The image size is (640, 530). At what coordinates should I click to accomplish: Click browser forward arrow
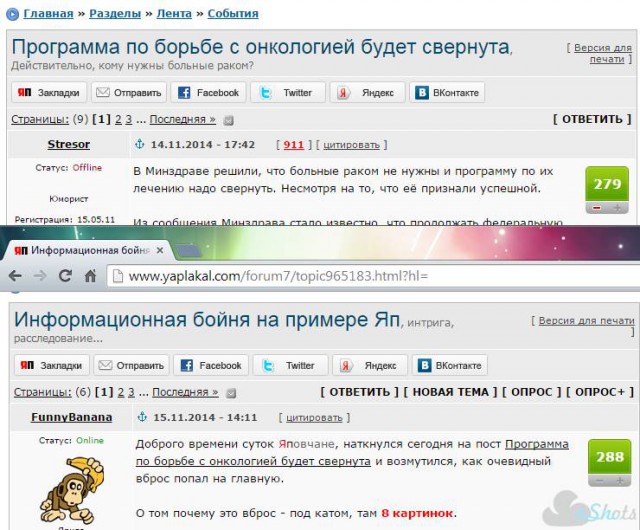40,276
